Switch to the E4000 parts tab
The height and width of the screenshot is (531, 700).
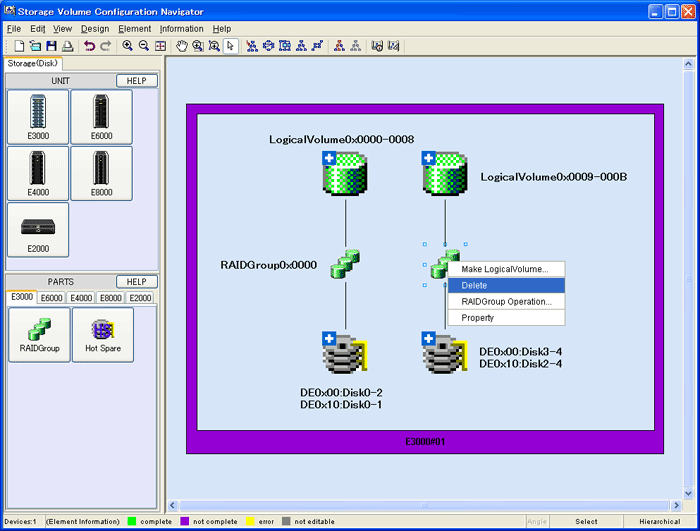[81, 298]
